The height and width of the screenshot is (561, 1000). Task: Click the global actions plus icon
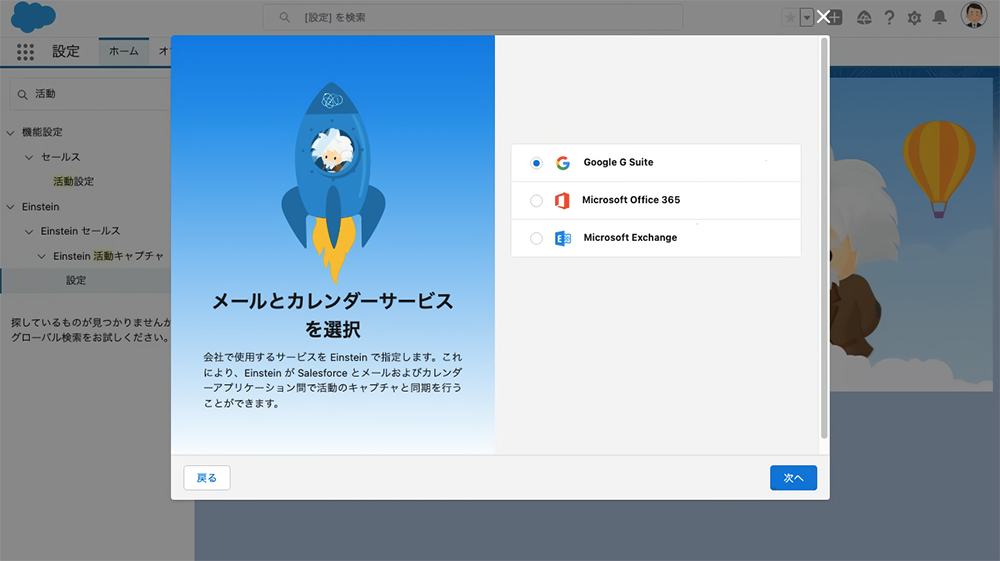click(x=835, y=17)
